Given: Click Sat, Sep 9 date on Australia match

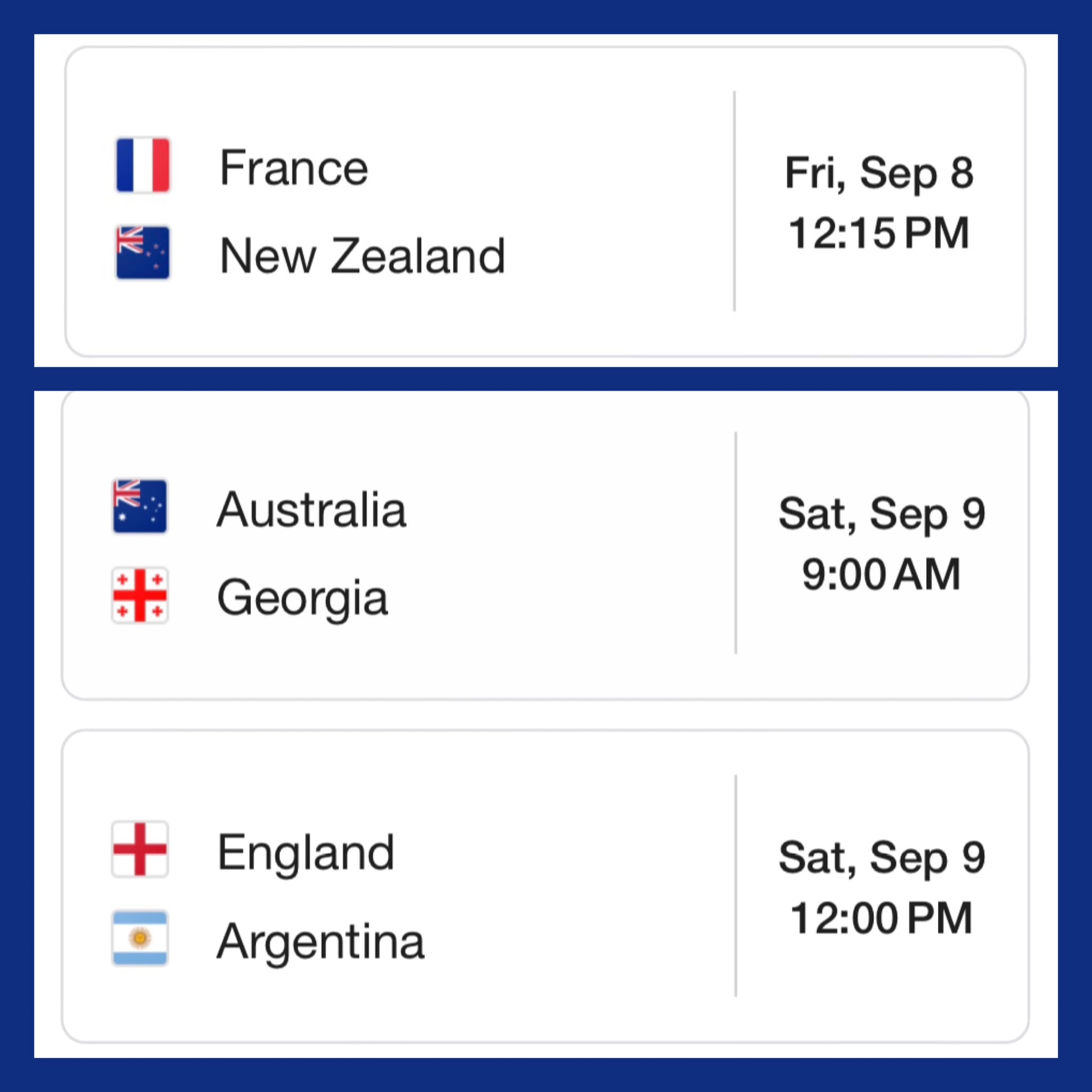Looking at the screenshot, I should click(x=882, y=515).
